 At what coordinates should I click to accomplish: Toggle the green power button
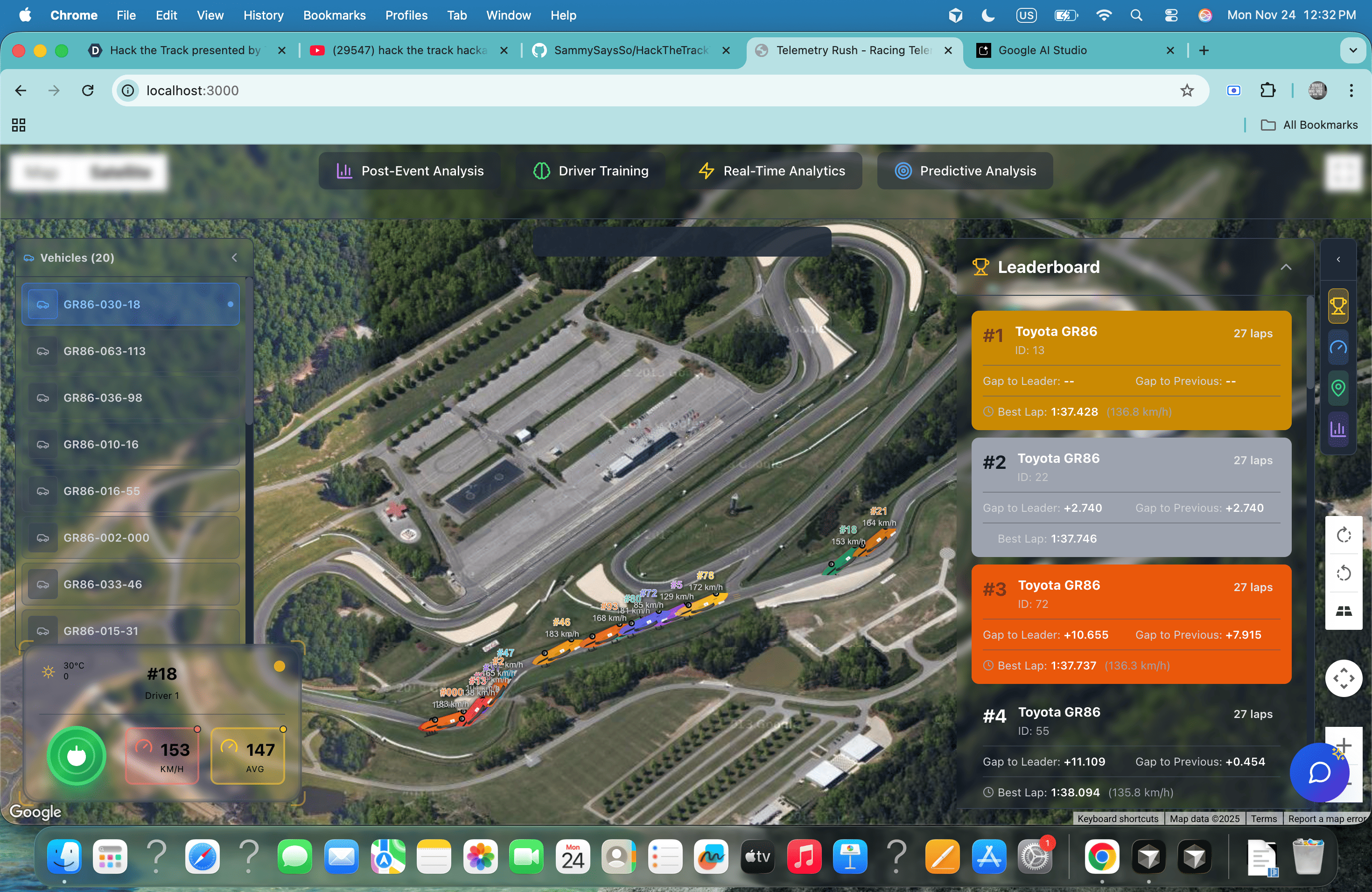(76, 756)
